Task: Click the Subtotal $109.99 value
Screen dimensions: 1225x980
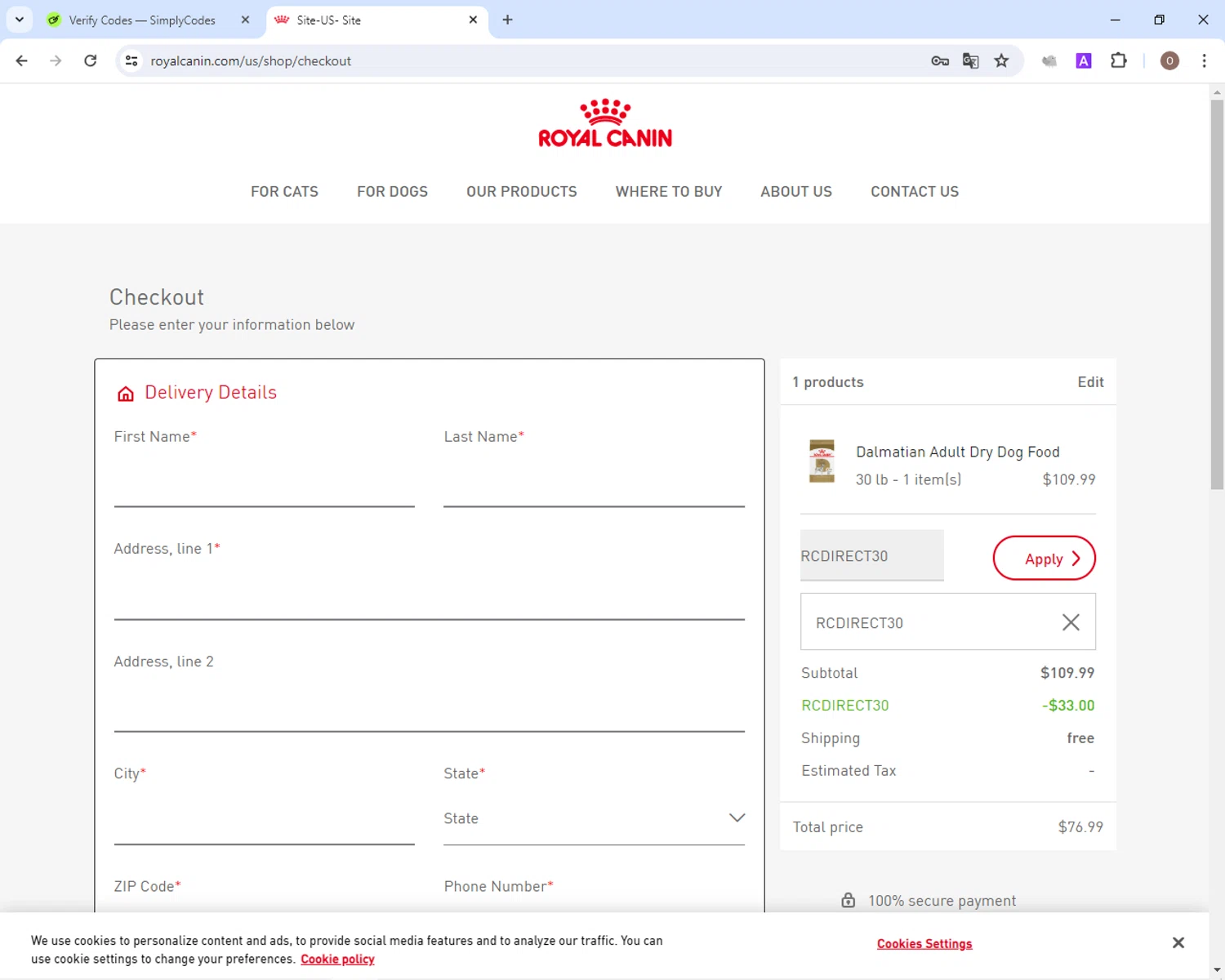Action: (1067, 673)
